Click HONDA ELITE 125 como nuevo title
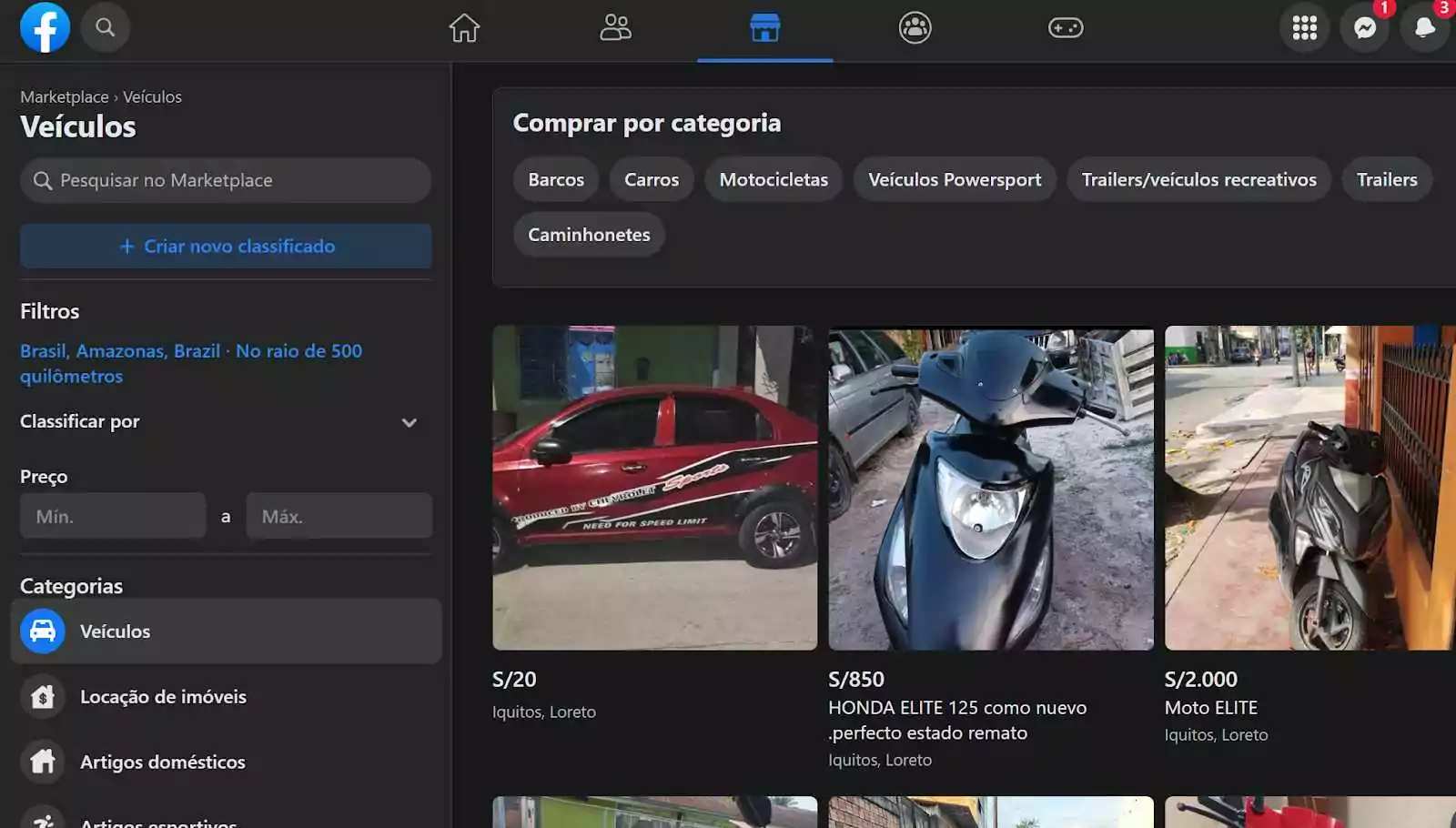Image resolution: width=1456 pixels, height=828 pixels. (x=957, y=720)
